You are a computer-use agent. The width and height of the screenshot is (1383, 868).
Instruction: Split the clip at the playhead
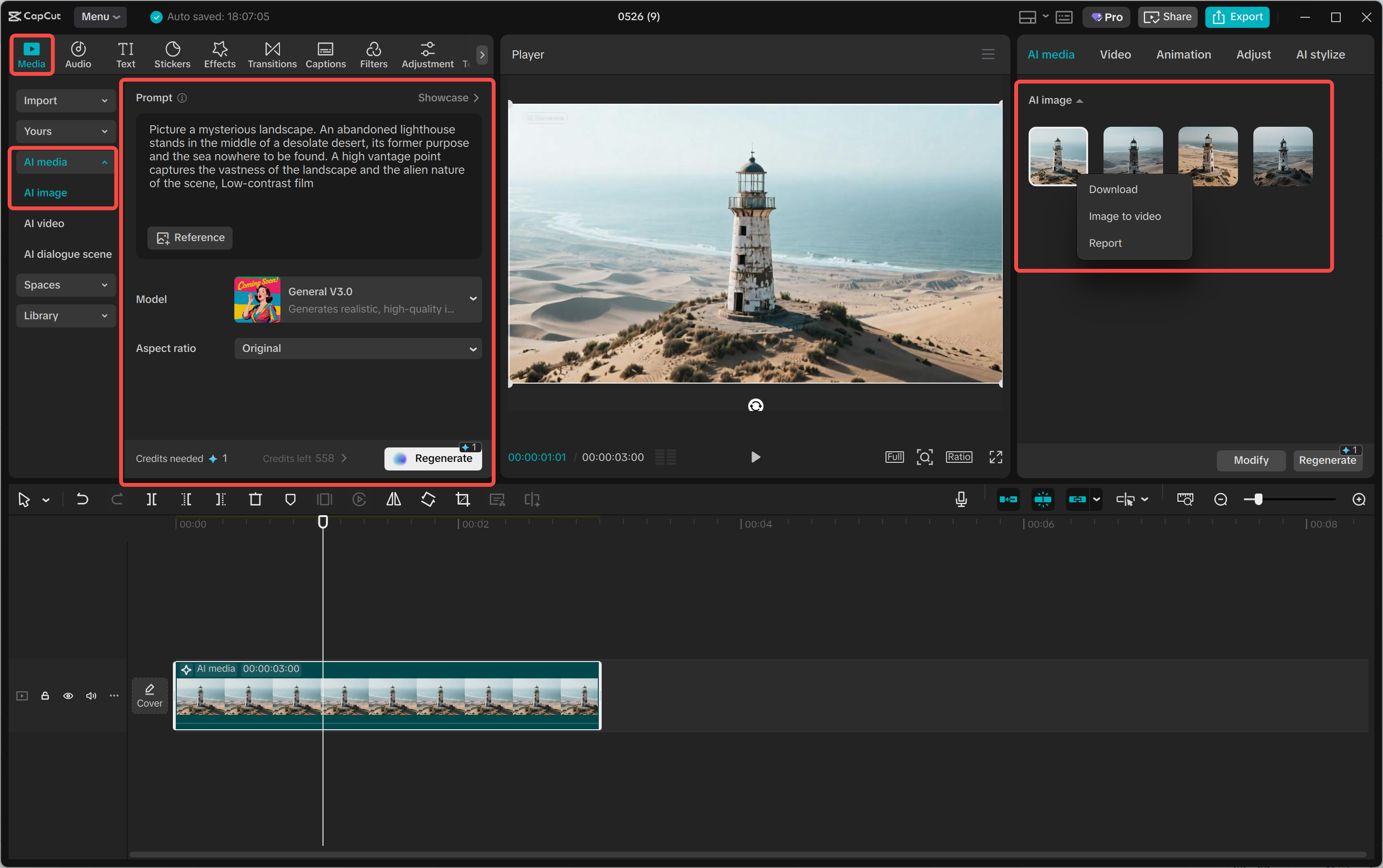pos(152,499)
